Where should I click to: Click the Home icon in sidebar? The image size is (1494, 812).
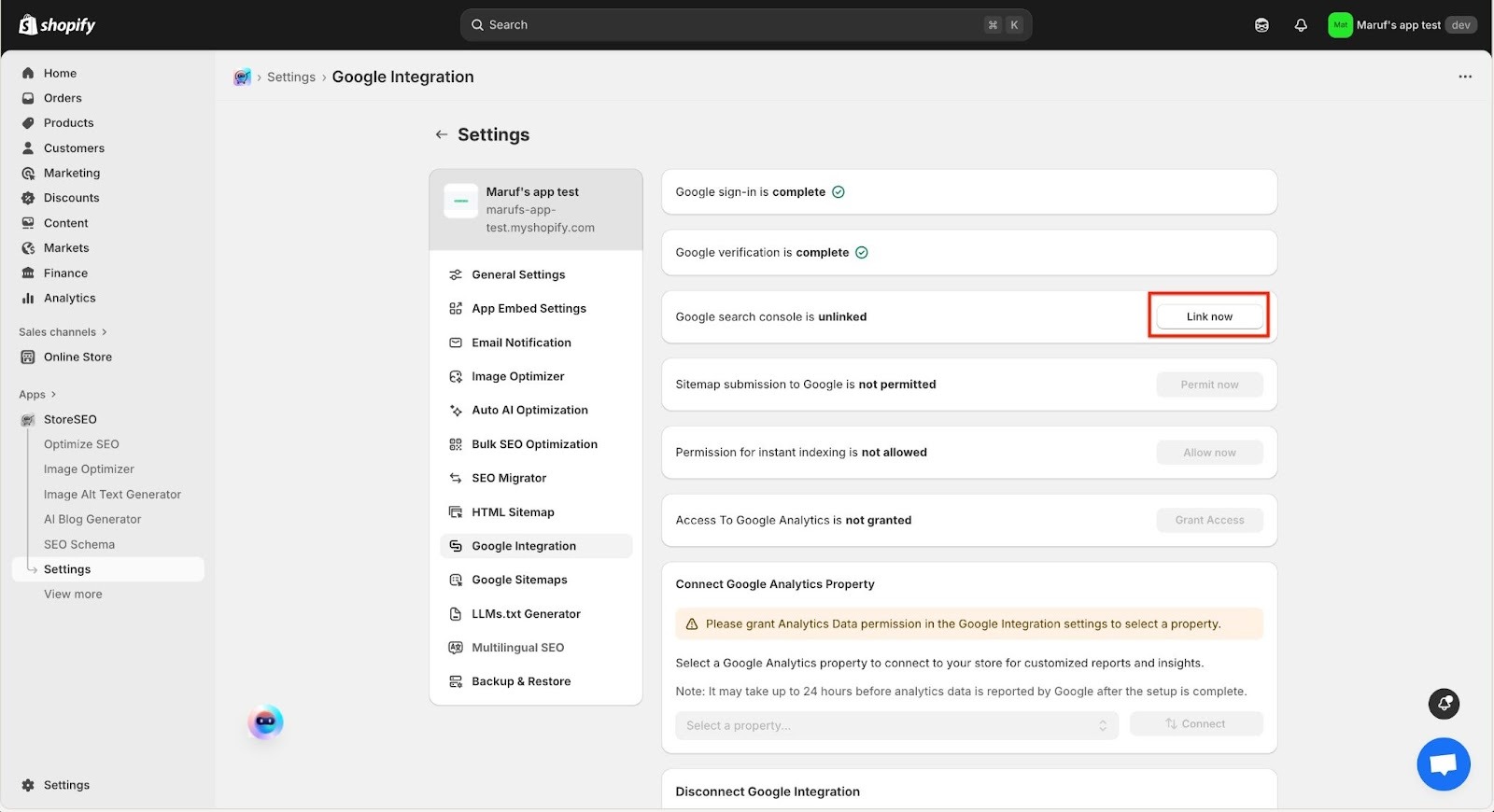click(x=28, y=73)
